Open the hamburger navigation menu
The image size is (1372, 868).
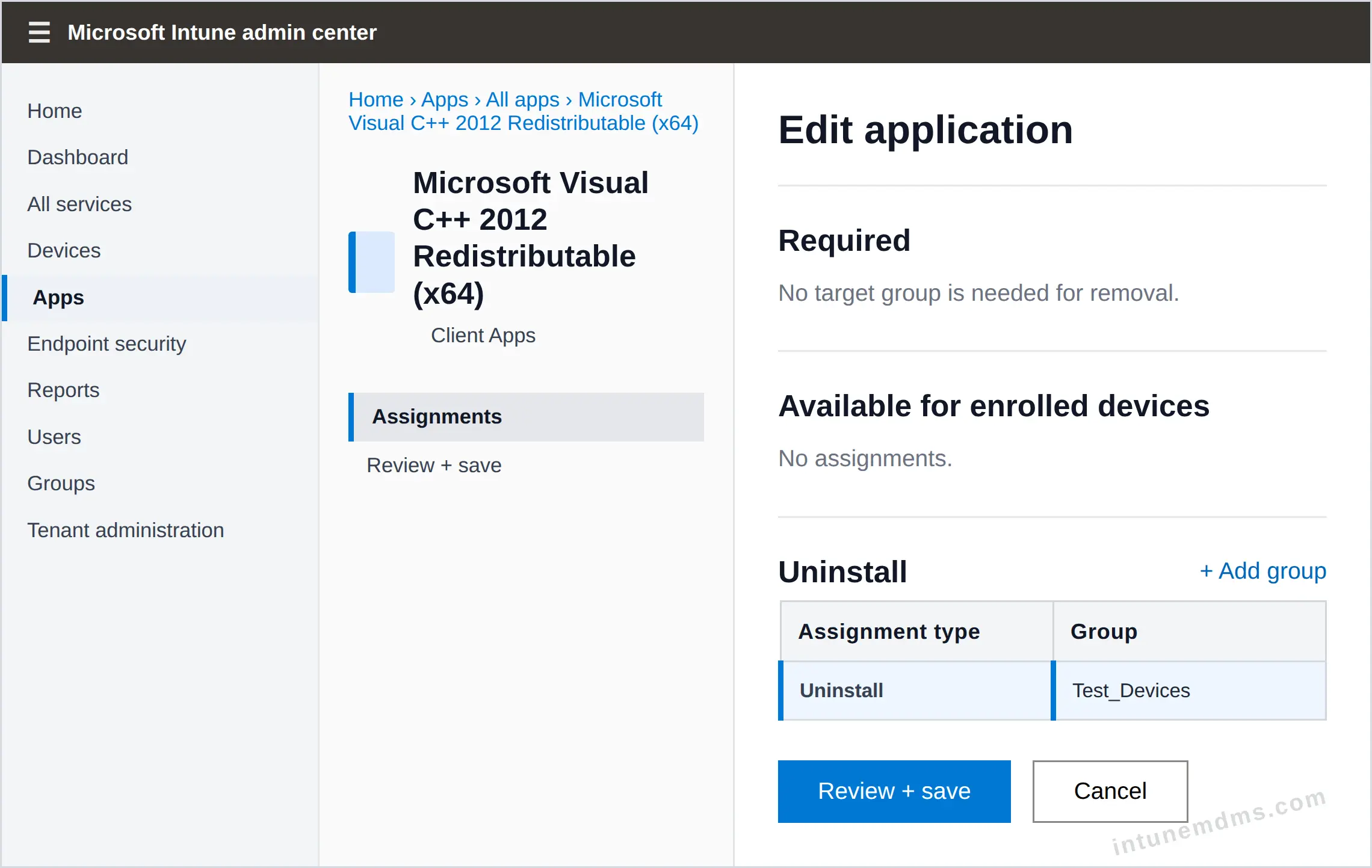(39, 32)
